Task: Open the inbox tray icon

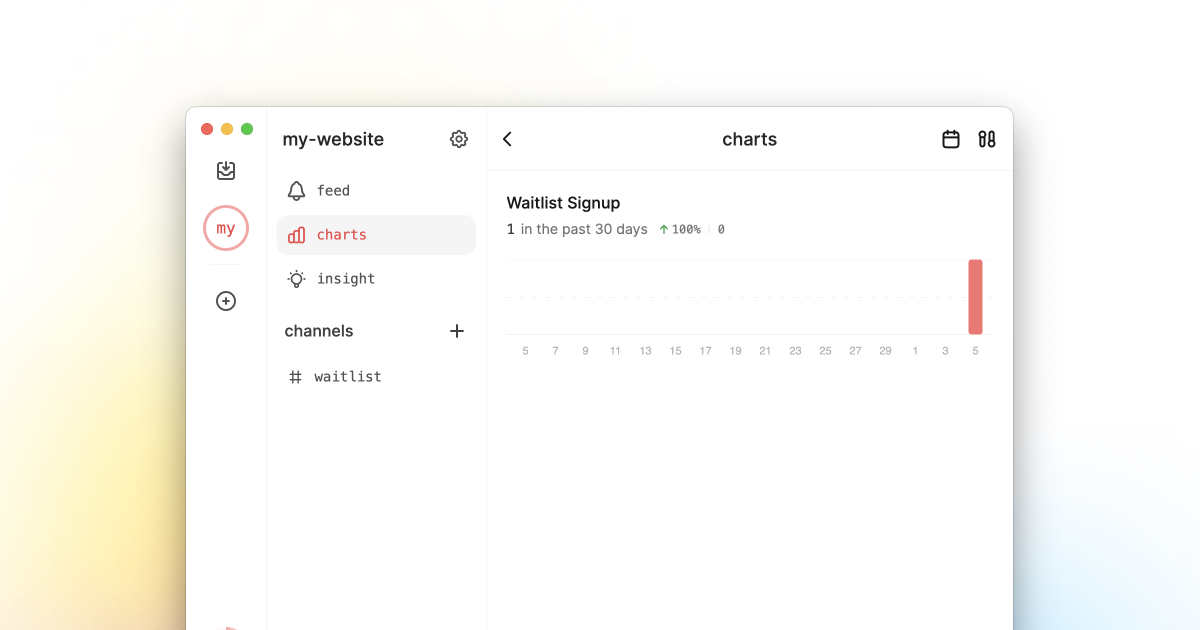Action: tap(226, 171)
